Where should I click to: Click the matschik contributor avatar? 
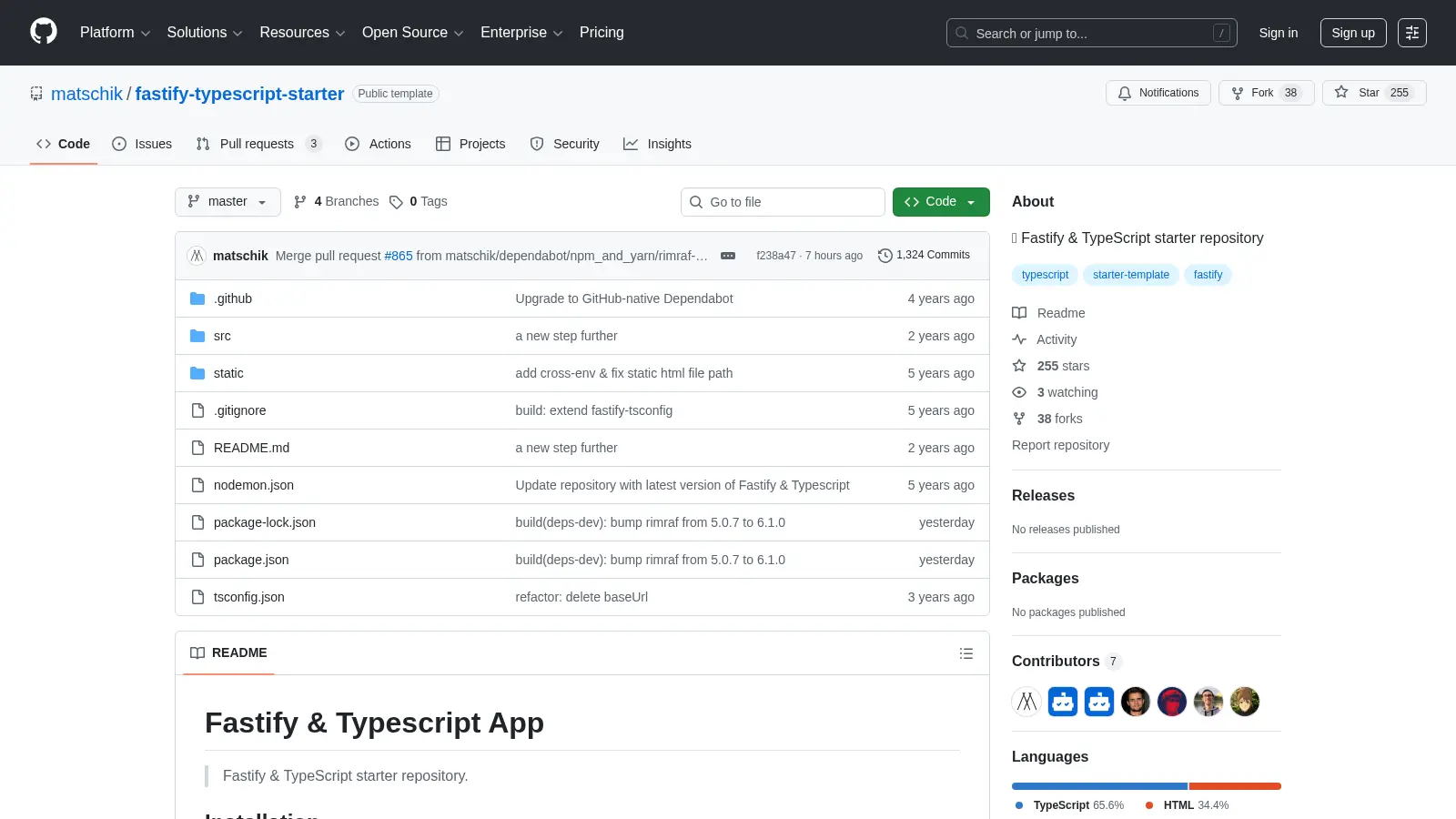pyautogui.click(x=1026, y=702)
